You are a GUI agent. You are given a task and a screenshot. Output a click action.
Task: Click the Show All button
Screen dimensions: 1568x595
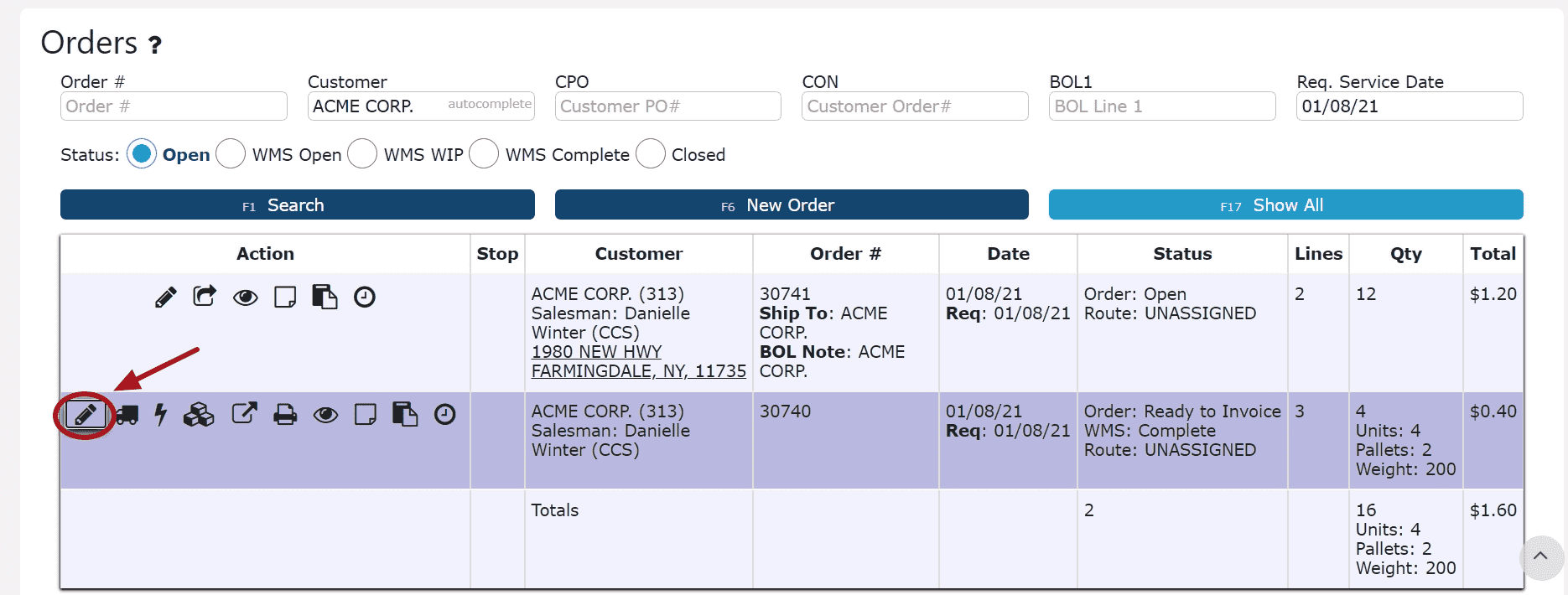pyautogui.click(x=1285, y=205)
